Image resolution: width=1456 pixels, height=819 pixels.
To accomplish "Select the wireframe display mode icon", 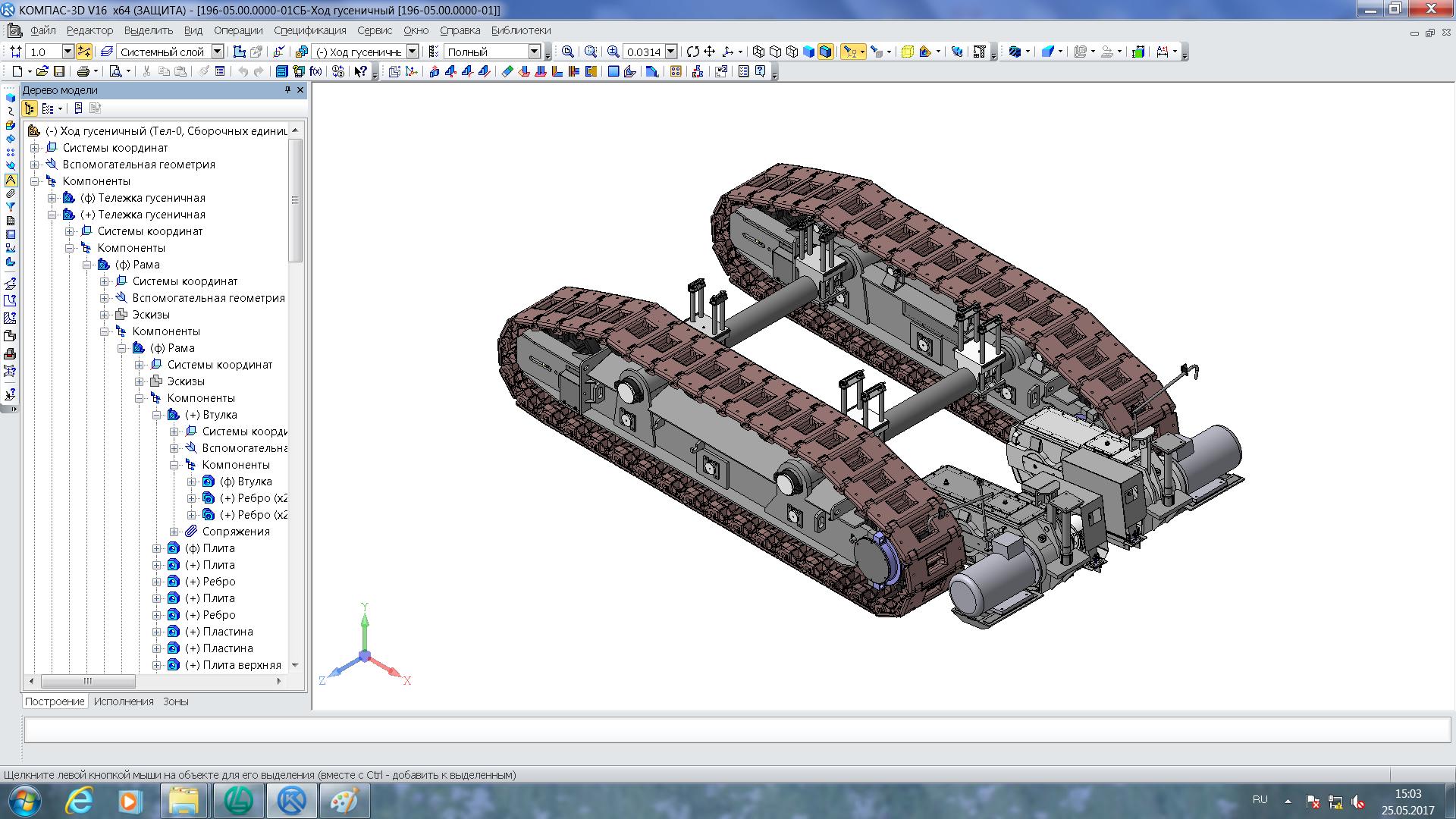I will pyautogui.click(x=758, y=52).
